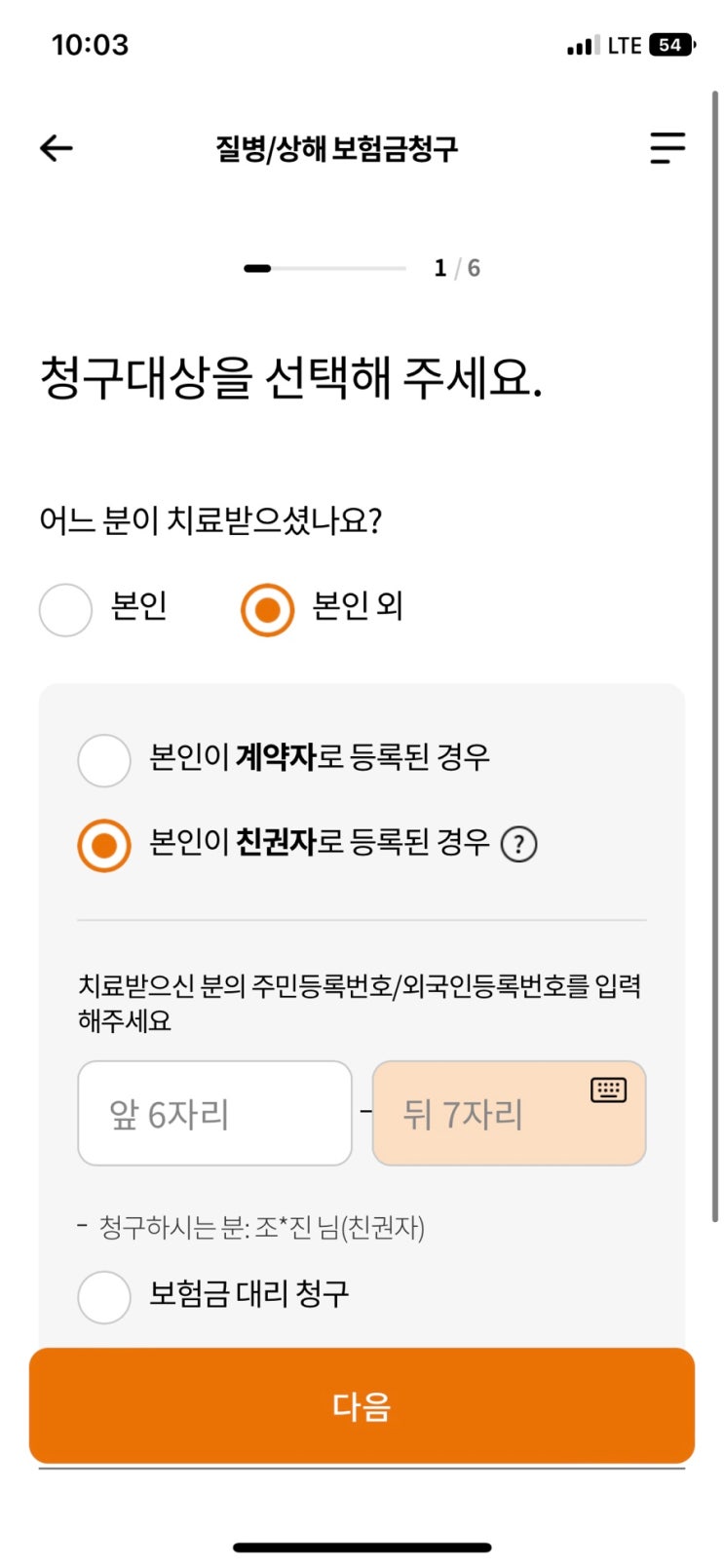This screenshot has height=1568, width=724.
Task: Click the vertical scrollbar on the right
Action: coord(715,653)
